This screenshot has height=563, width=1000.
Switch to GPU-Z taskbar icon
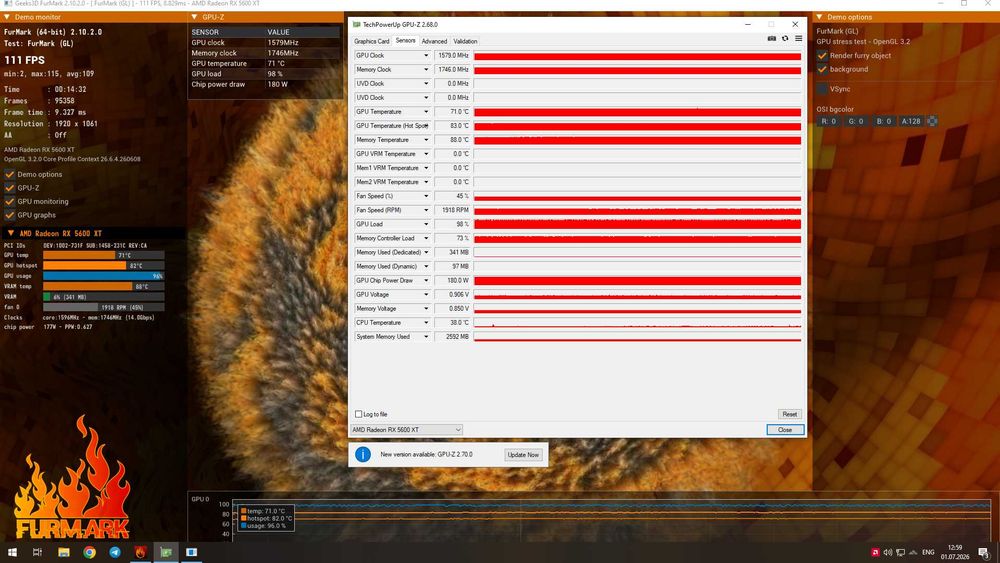click(x=166, y=552)
